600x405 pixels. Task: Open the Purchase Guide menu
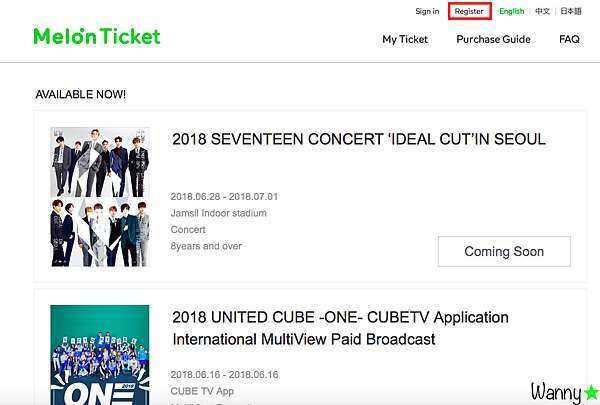493,39
